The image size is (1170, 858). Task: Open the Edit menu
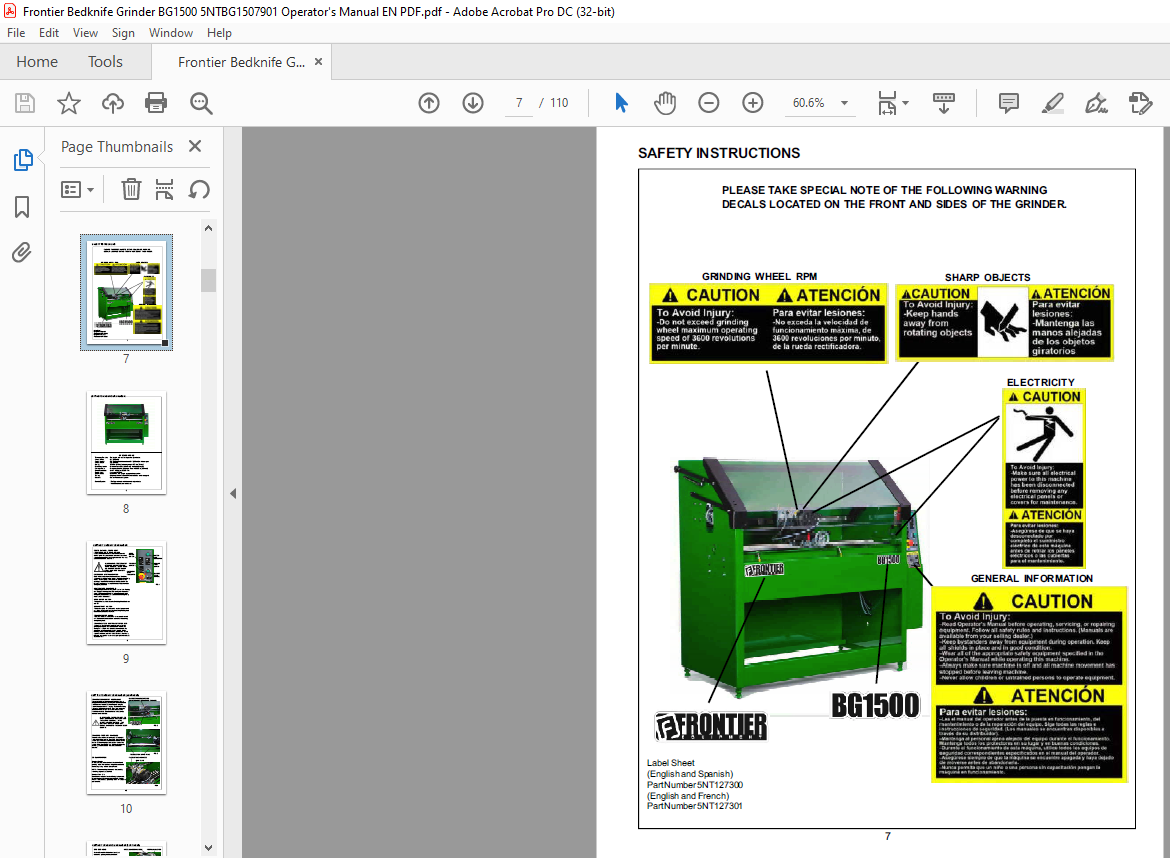(x=49, y=33)
